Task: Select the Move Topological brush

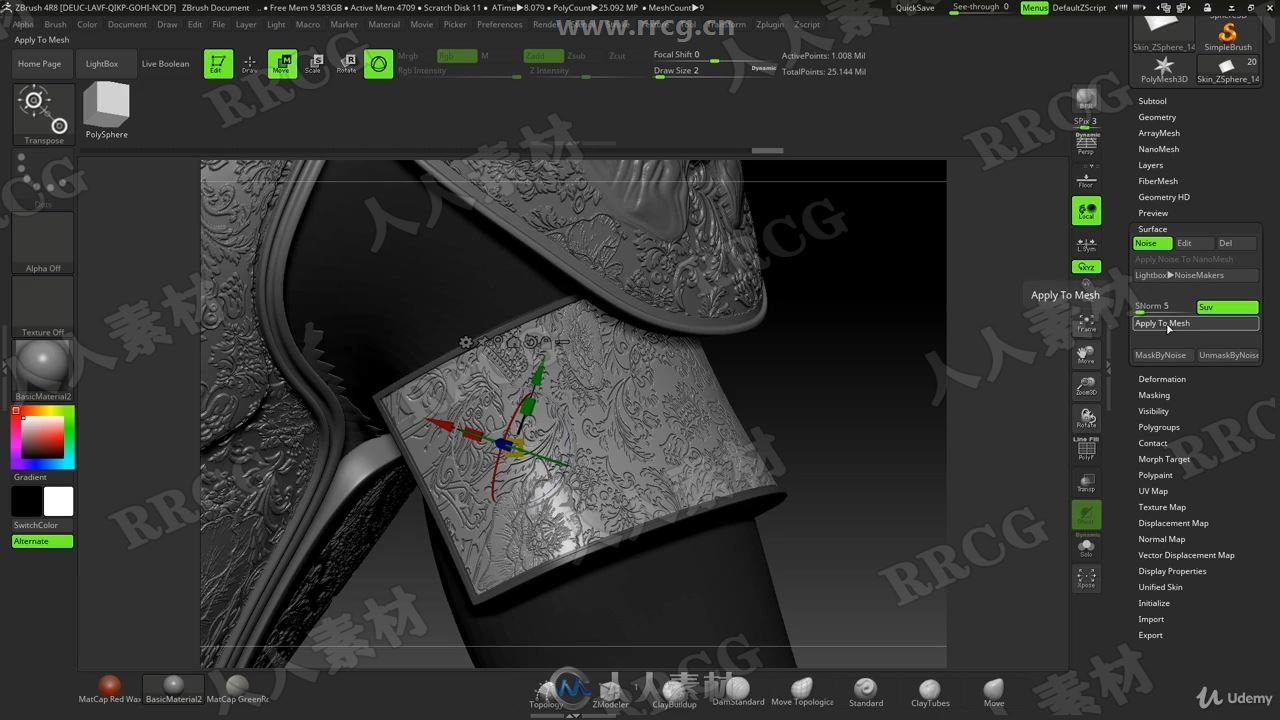Action: (x=802, y=692)
